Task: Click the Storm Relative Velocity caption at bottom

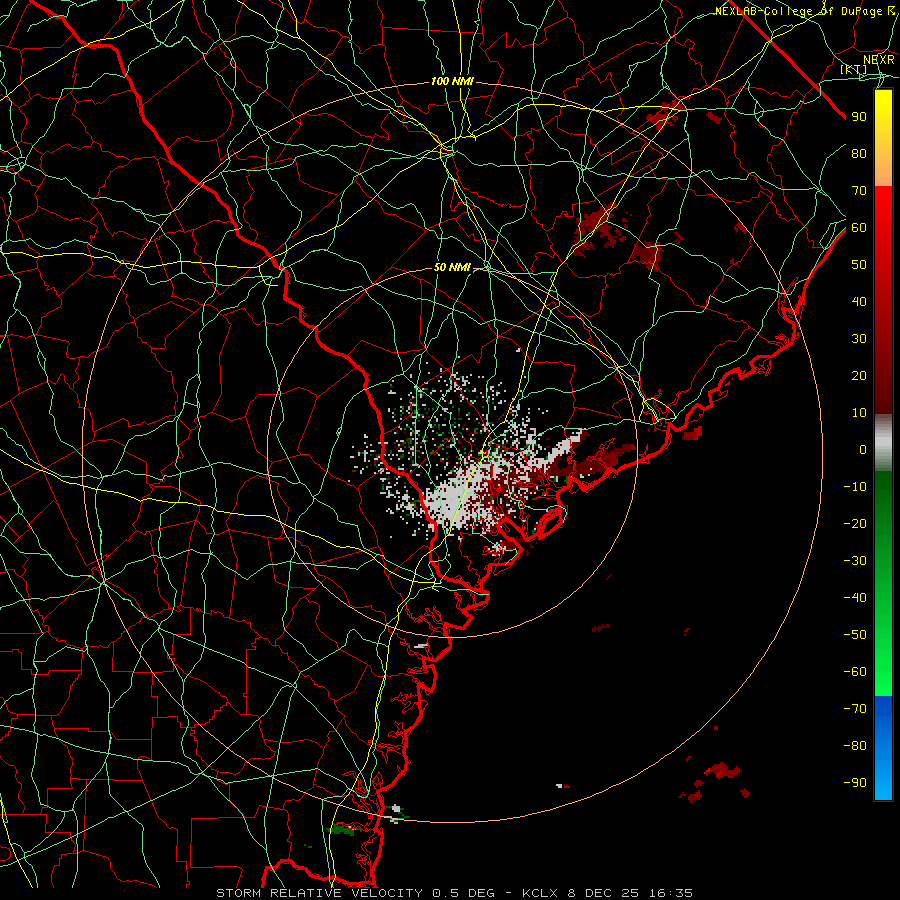Action: (x=455, y=893)
